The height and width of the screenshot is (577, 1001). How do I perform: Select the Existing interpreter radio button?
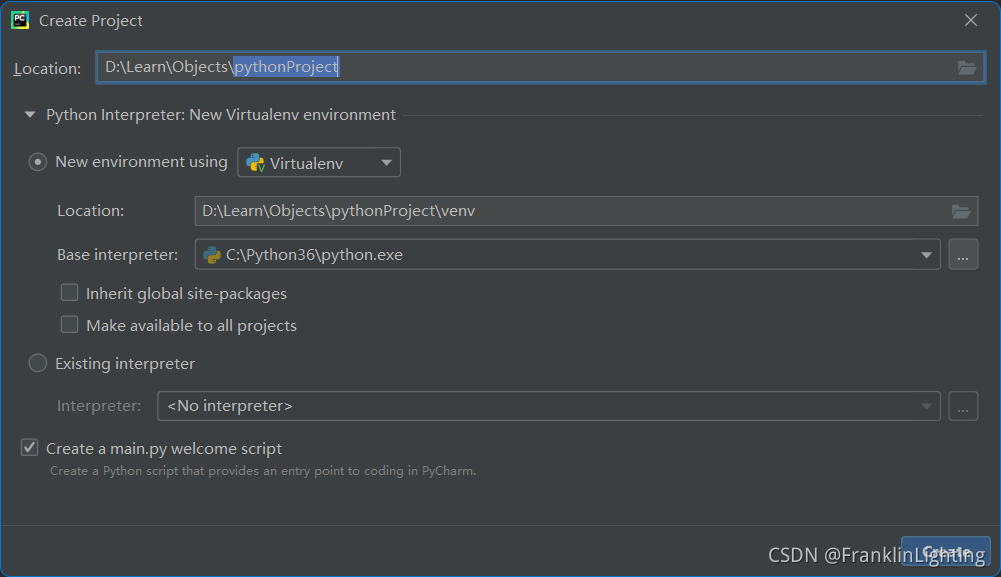click(x=38, y=363)
